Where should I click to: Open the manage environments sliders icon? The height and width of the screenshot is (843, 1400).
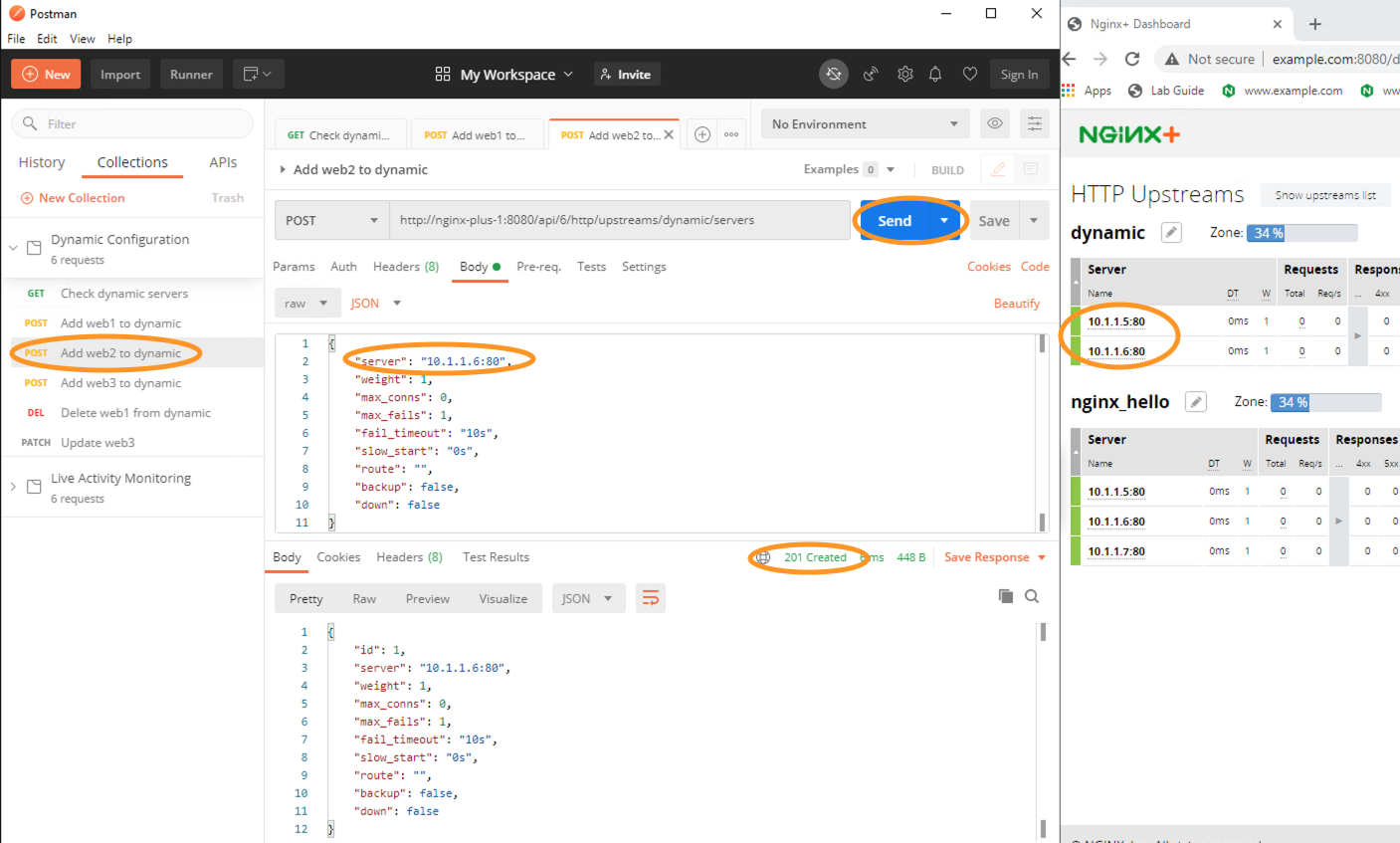pos(1035,124)
